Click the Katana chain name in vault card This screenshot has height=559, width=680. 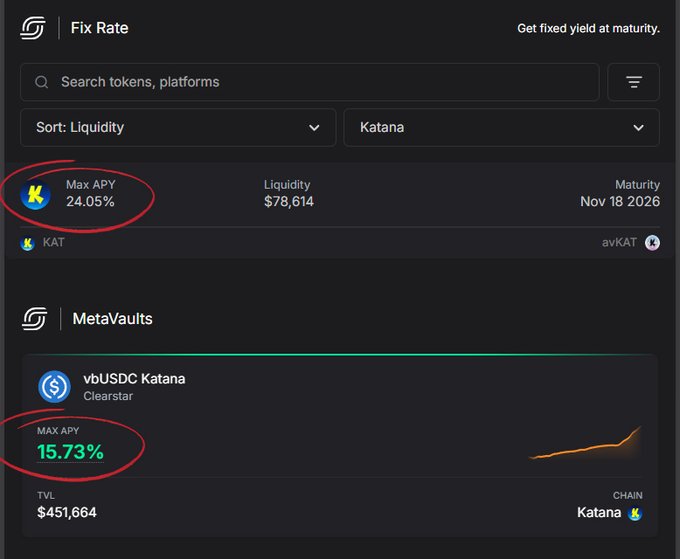599,513
